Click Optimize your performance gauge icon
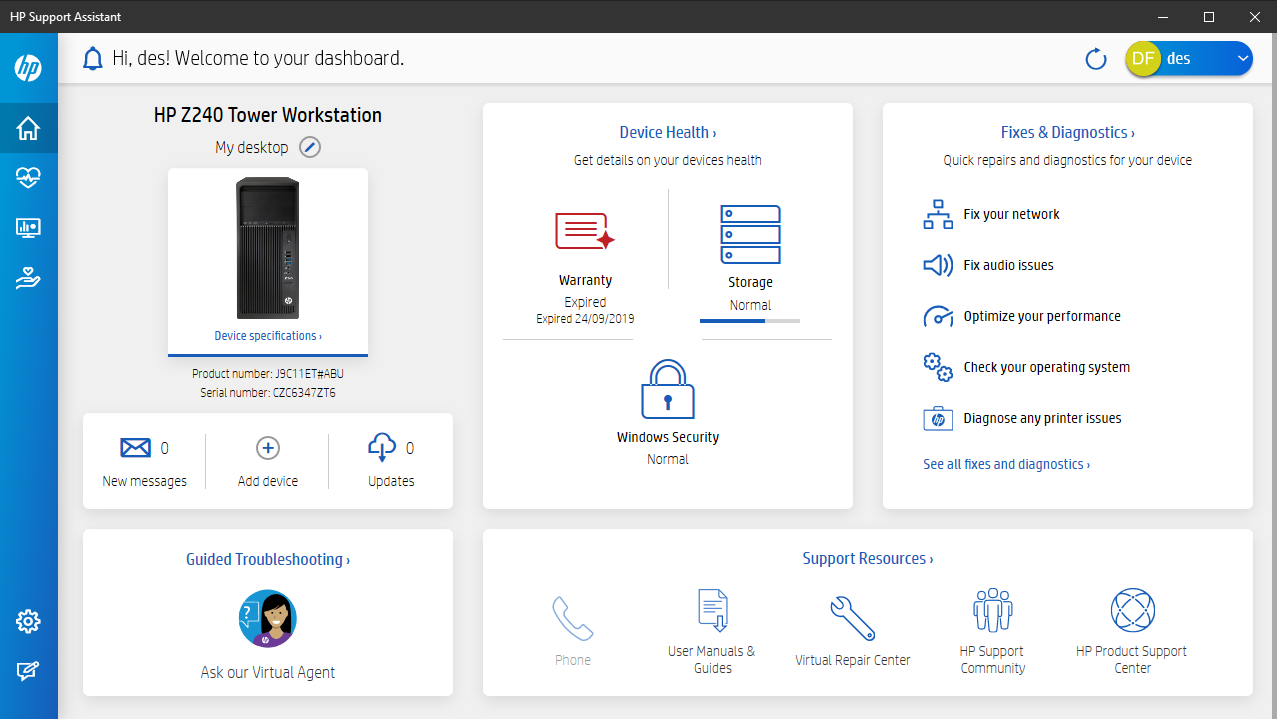The height and width of the screenshot is (719, 1277). coord(938,316)
